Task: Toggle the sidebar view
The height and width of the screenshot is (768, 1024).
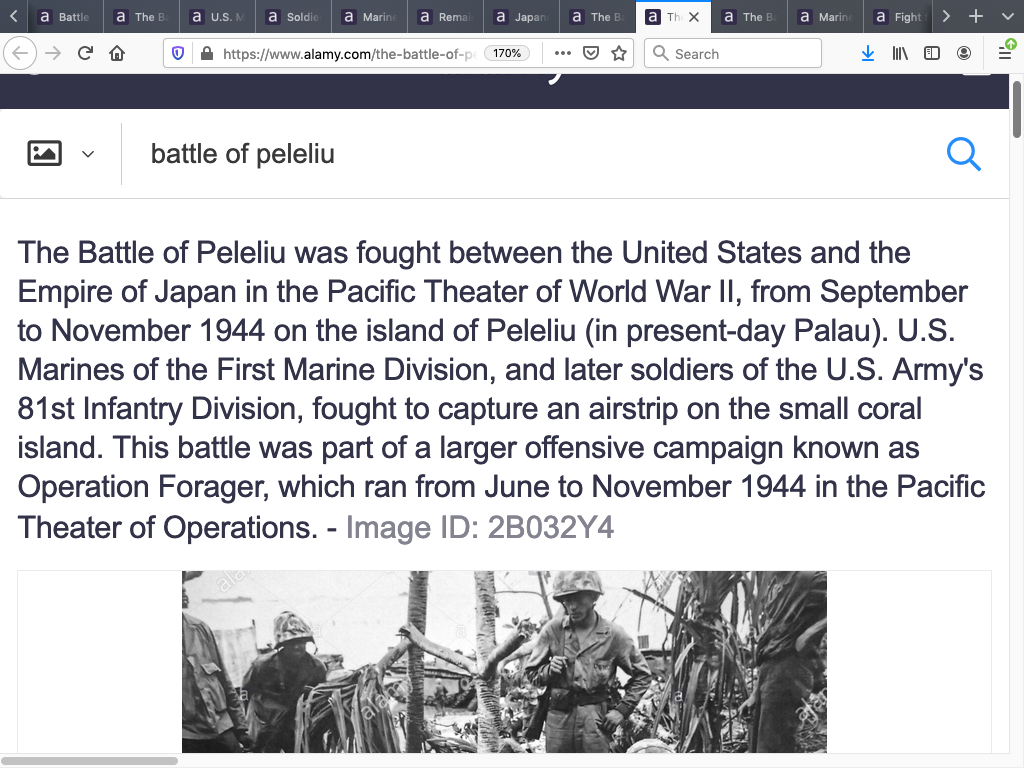Action: coord(931,53)
